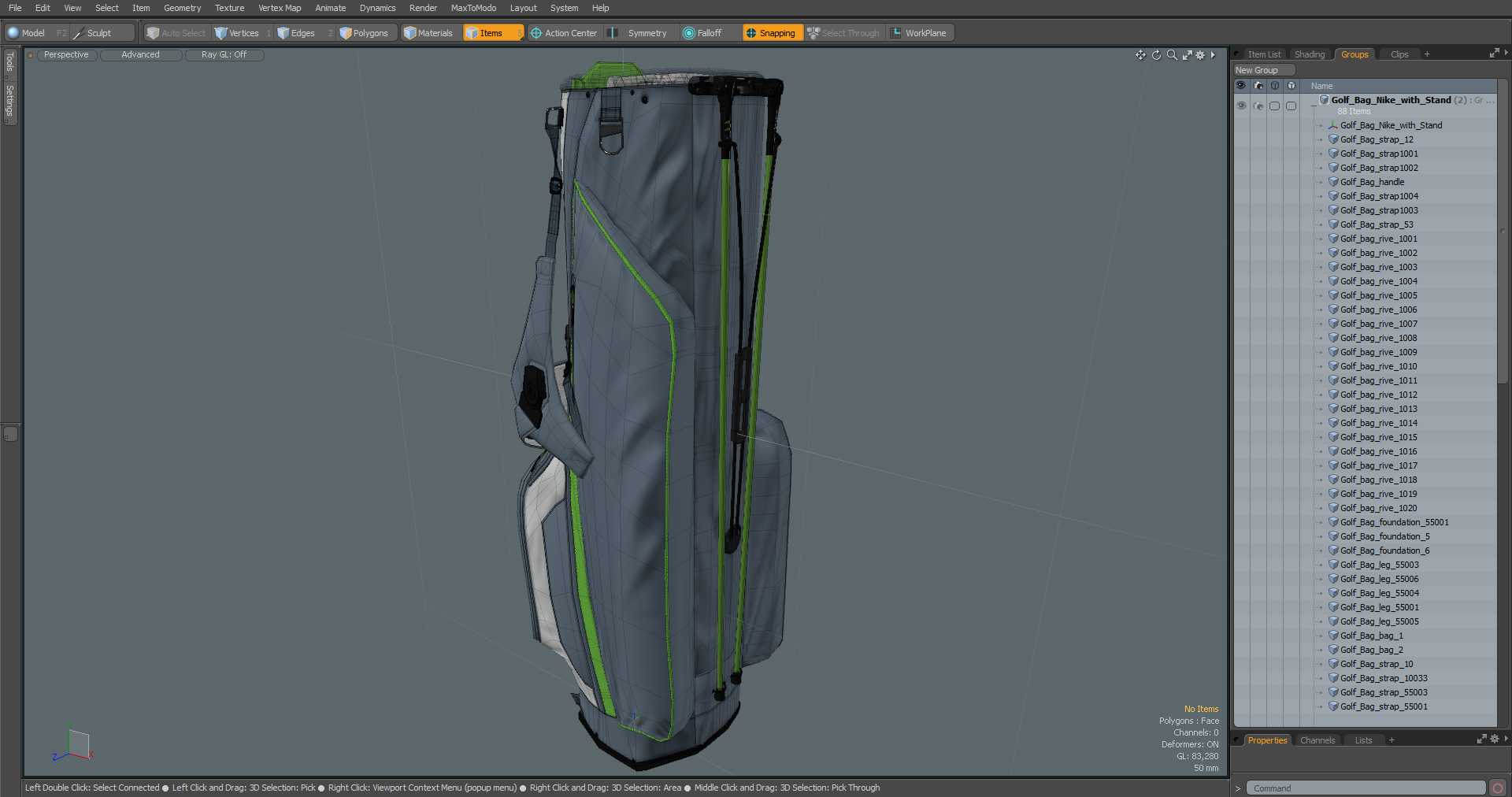This screenshot has height=797, width=1512.
Task: Click the New Group button
Action: pos(1264,70)
